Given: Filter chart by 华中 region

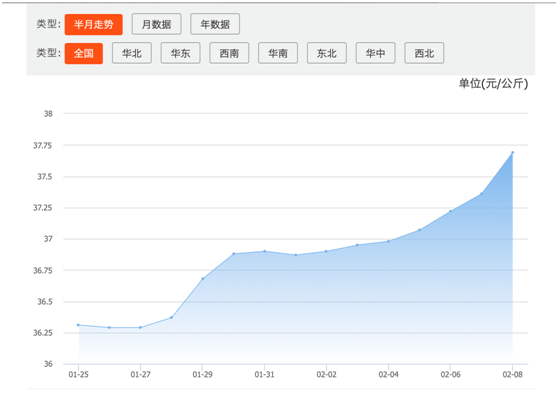Looking at the screenshot, I should [x=375, y=53].
